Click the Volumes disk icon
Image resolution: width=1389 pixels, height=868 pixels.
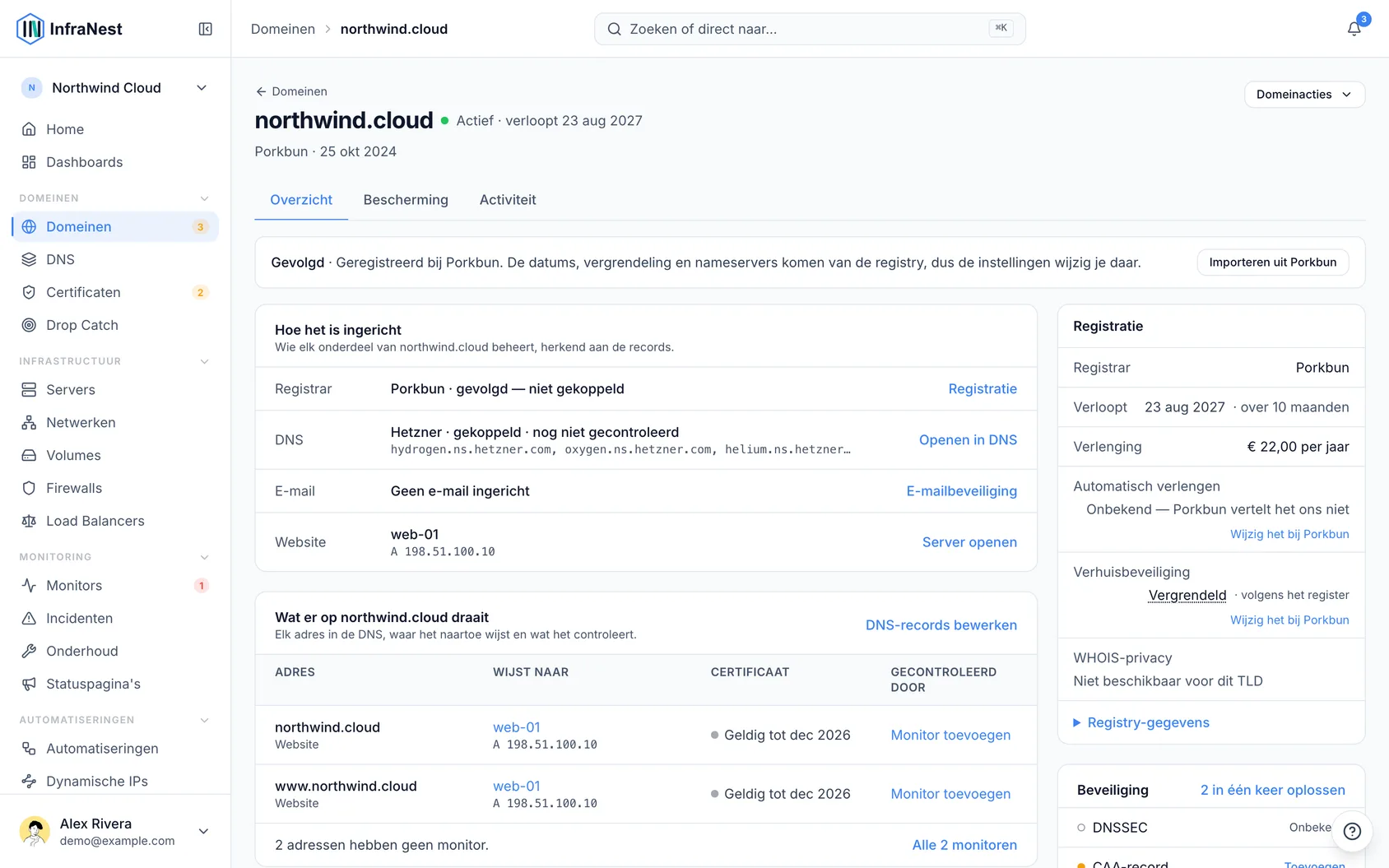pos(29,456)
